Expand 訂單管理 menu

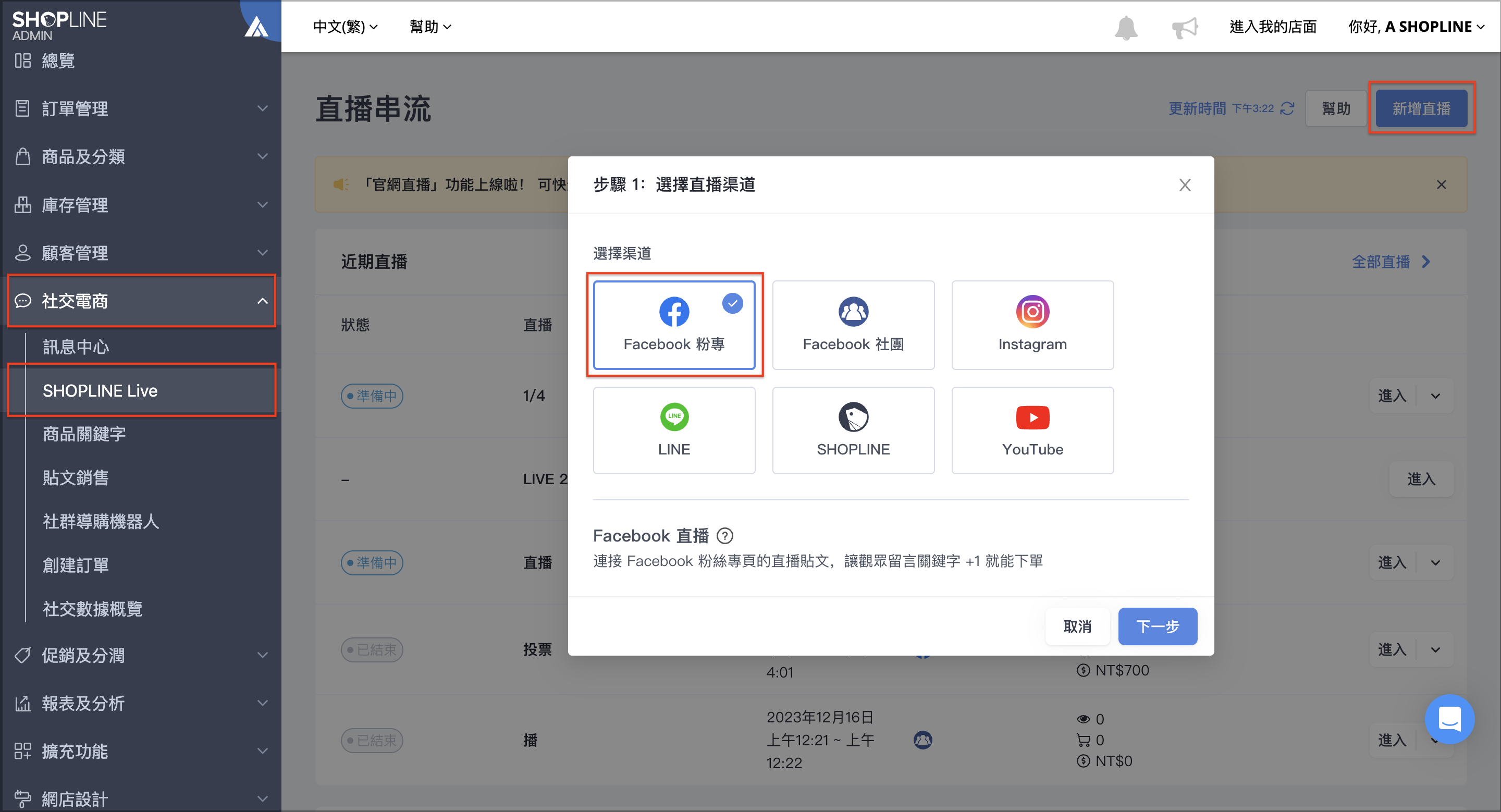click(x=141, y=108)
